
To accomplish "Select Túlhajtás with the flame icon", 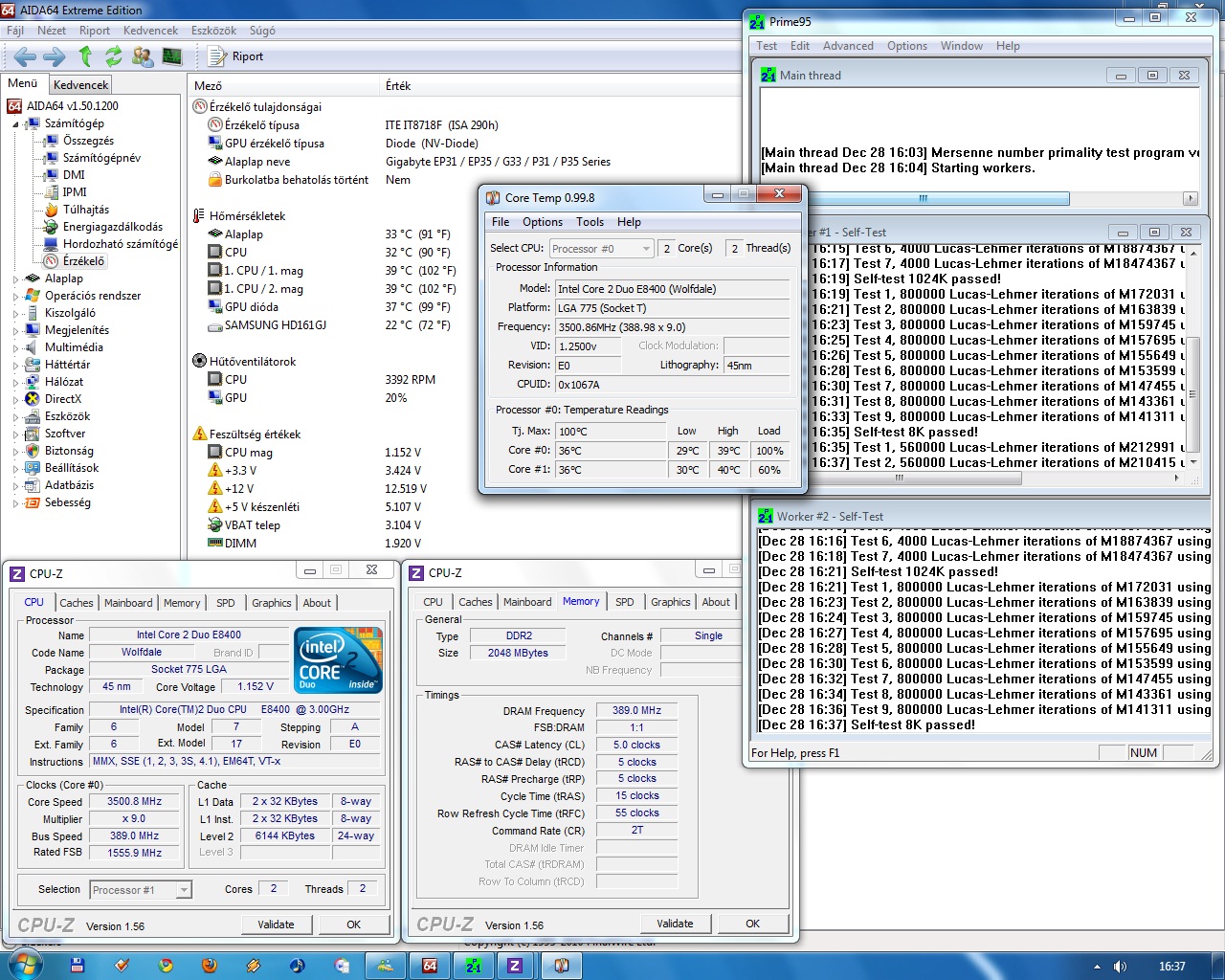I will 86,210.
